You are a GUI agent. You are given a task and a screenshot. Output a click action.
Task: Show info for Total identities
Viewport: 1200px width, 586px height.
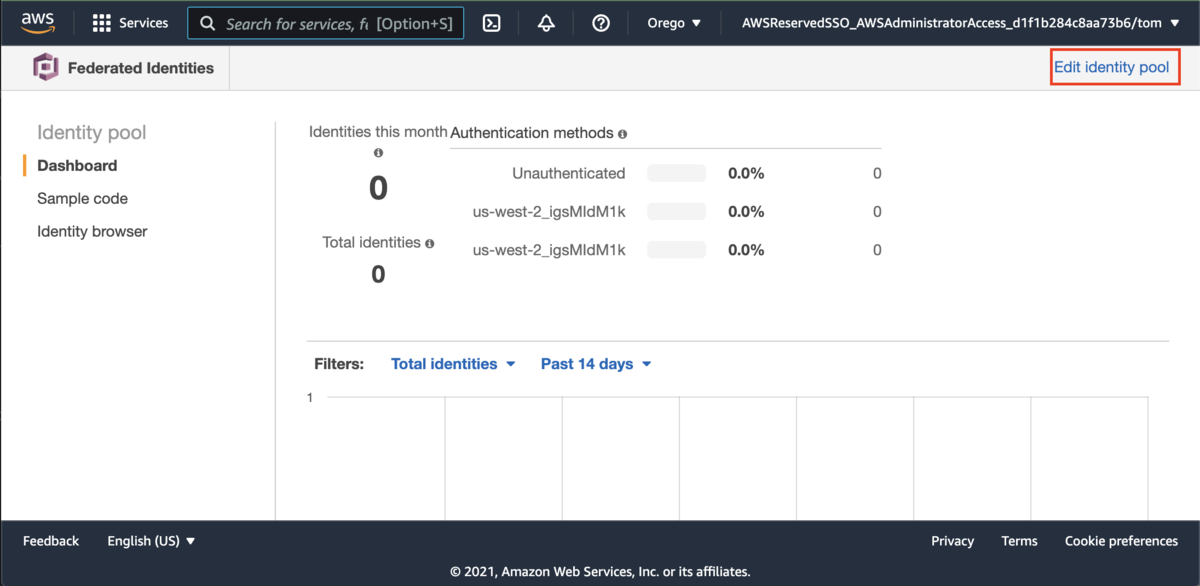[429, 243]
